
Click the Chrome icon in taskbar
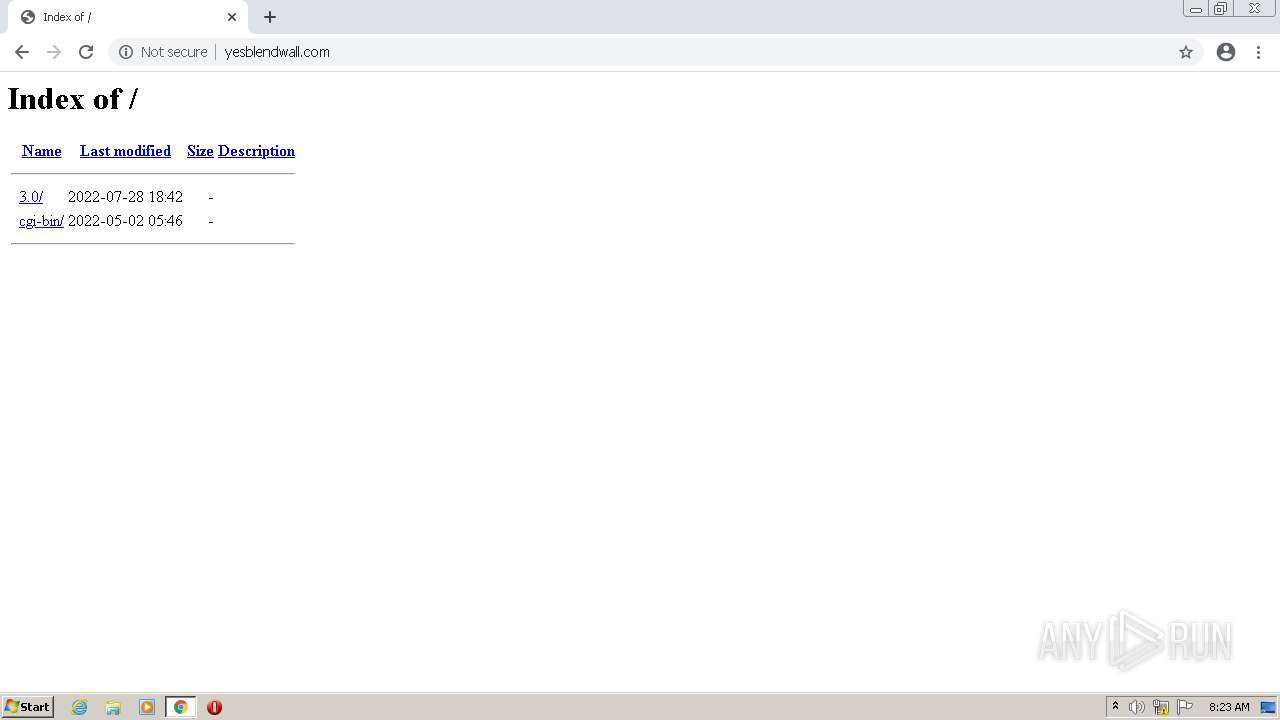[x=180, y=707]
